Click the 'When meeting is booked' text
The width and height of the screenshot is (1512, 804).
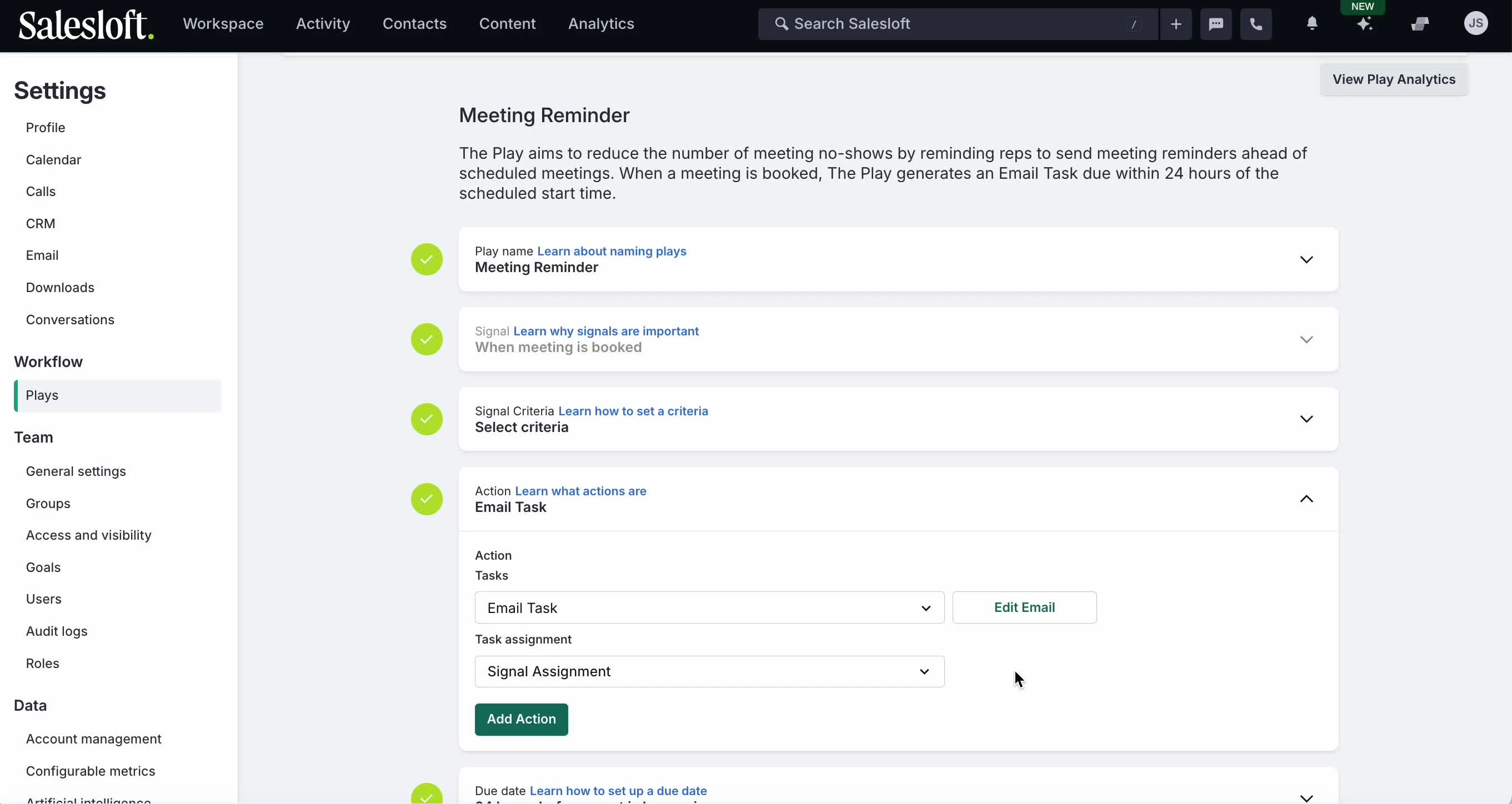pyautogui.click(x=558, y=348)
